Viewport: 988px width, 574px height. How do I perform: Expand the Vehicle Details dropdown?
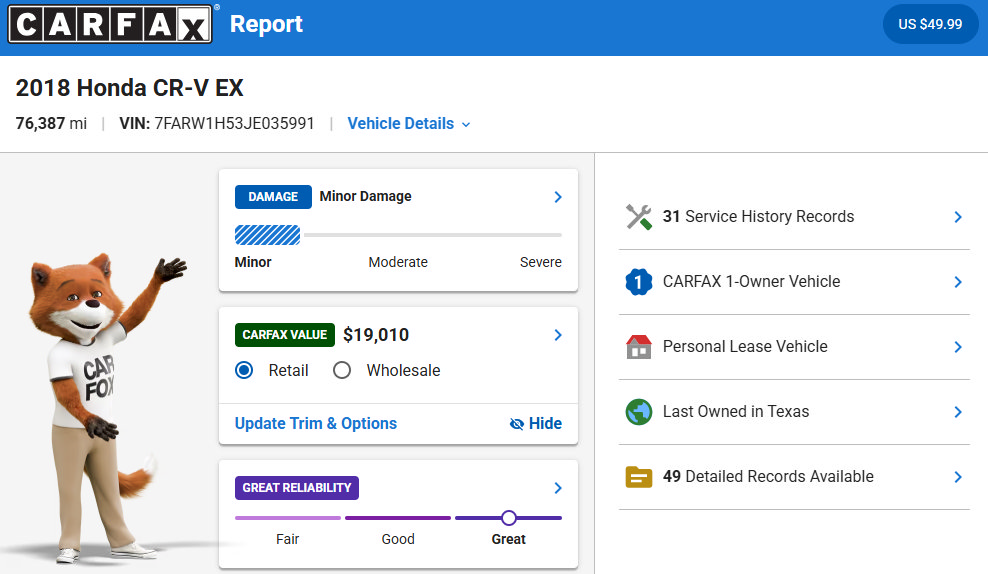409,123
